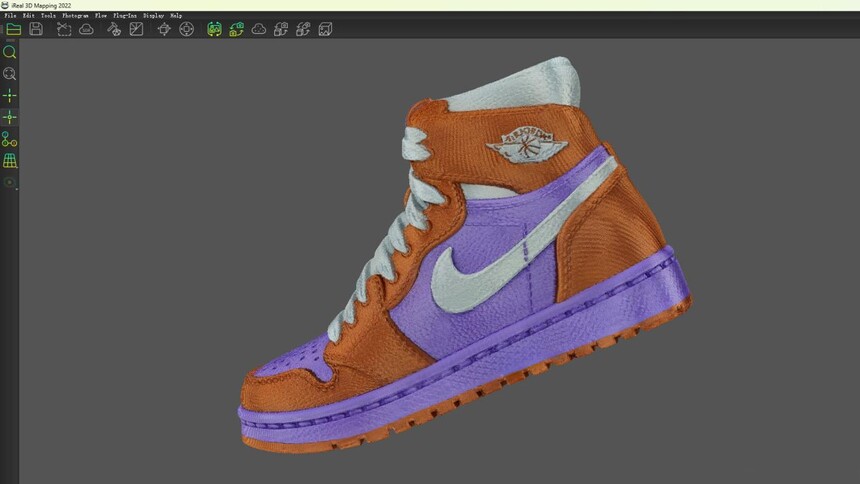Click the green open folder icon
This screenshot has height=484, width=860.
click(14, 29)
